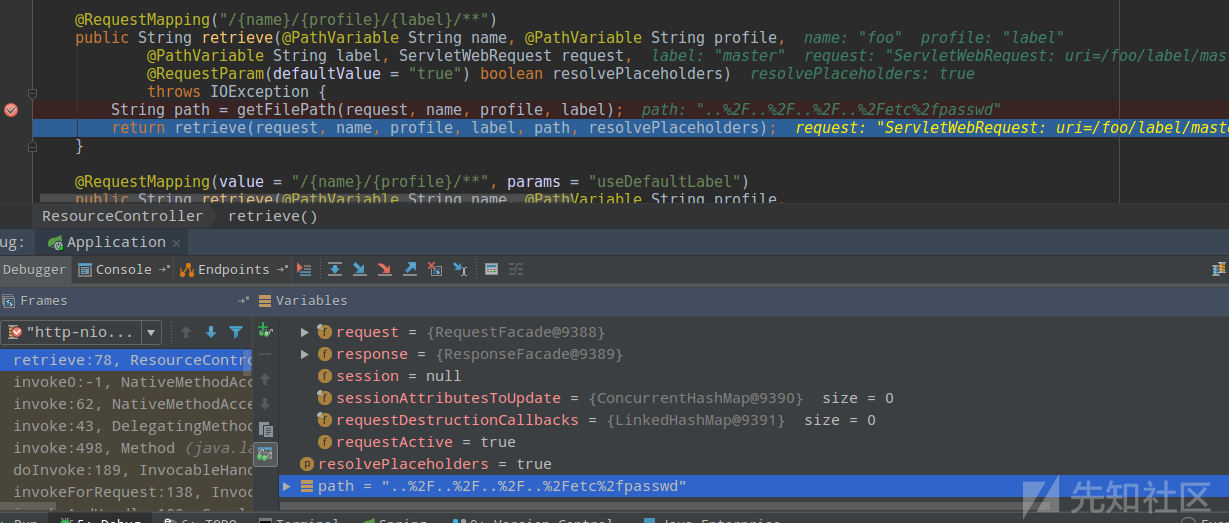Click Drop Frame icon in debugger toolbar
Screen dimensions: 1229x523
tap(435, 269)
